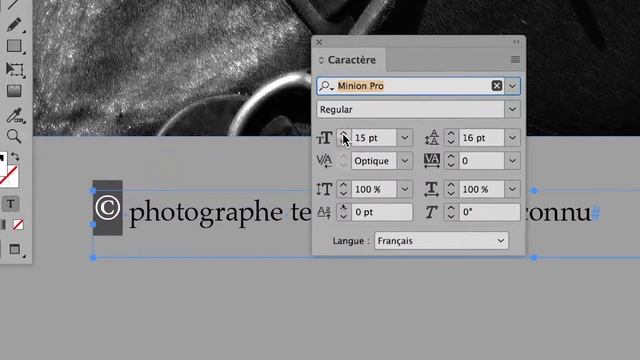Select the Gradient Swatch tool
The height and width of the screenshot is (360, 640).
click(14, 91)
